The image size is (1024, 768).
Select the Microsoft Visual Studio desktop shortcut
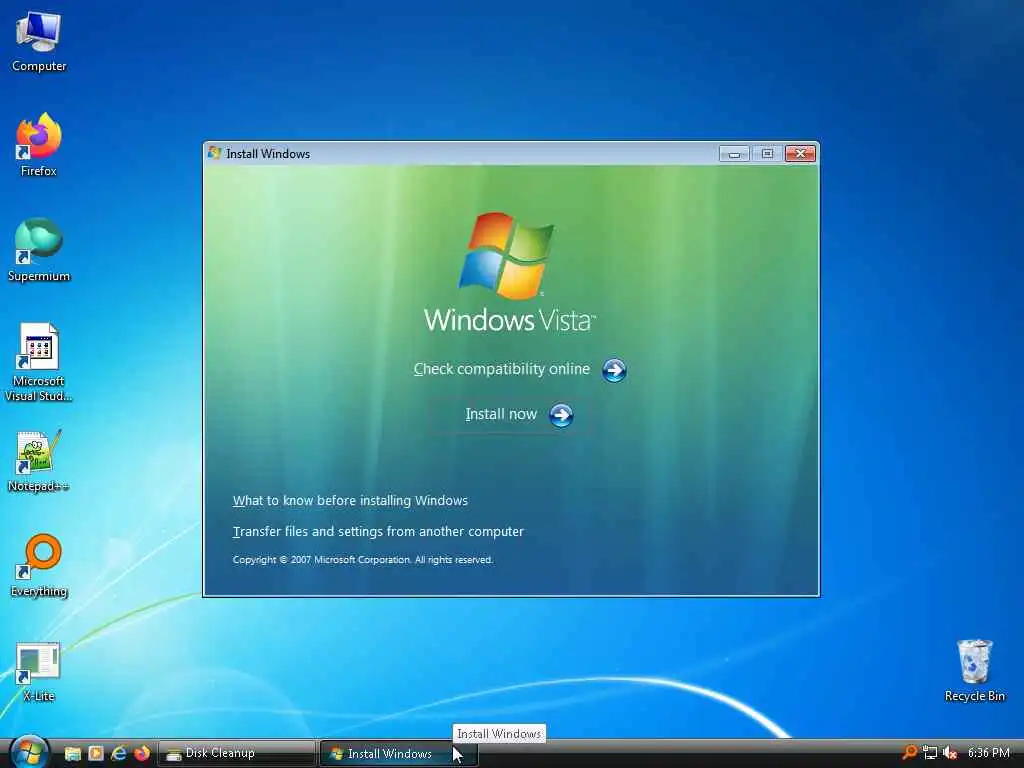pos(39,362)
